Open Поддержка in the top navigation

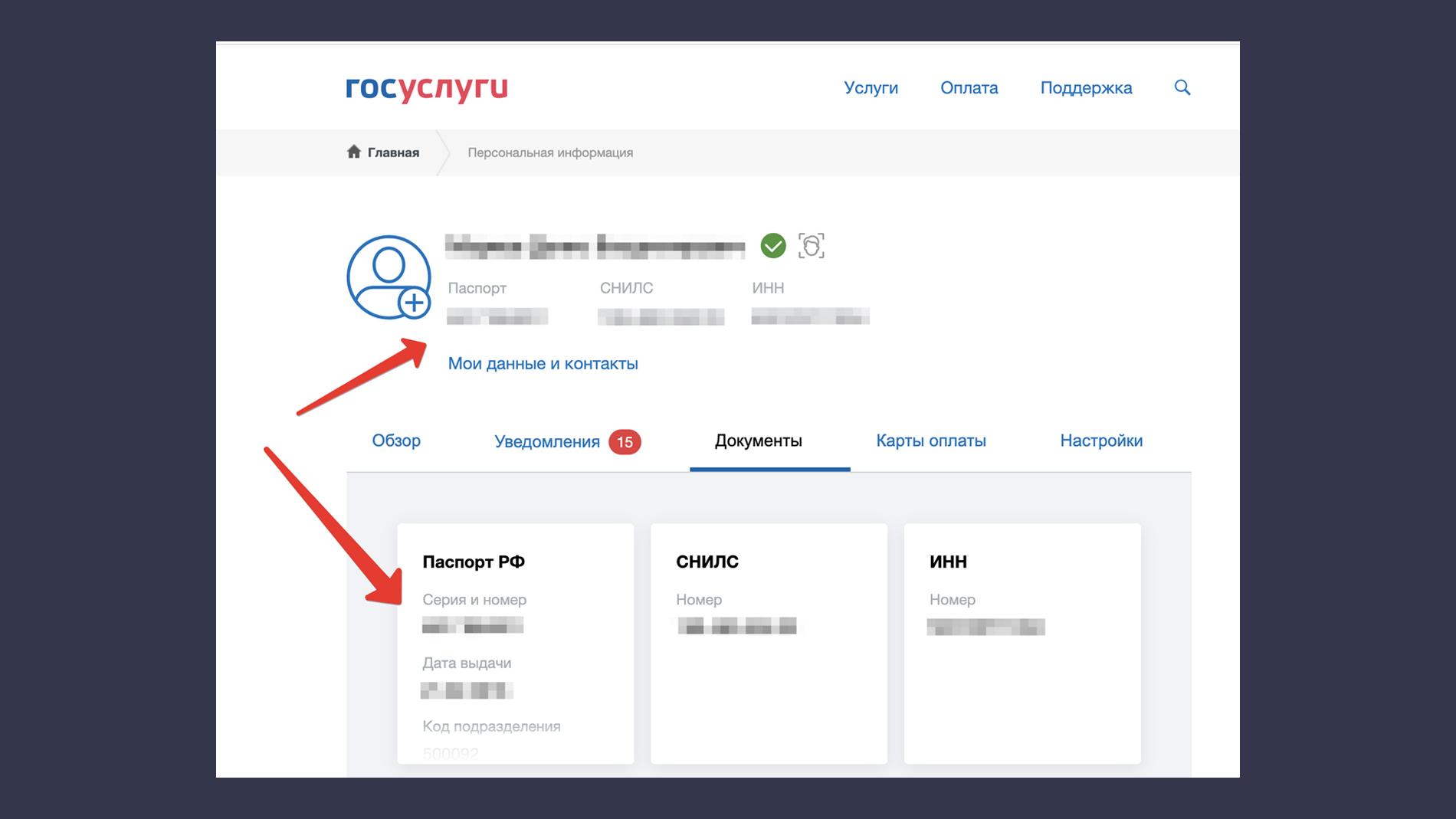1086,88
